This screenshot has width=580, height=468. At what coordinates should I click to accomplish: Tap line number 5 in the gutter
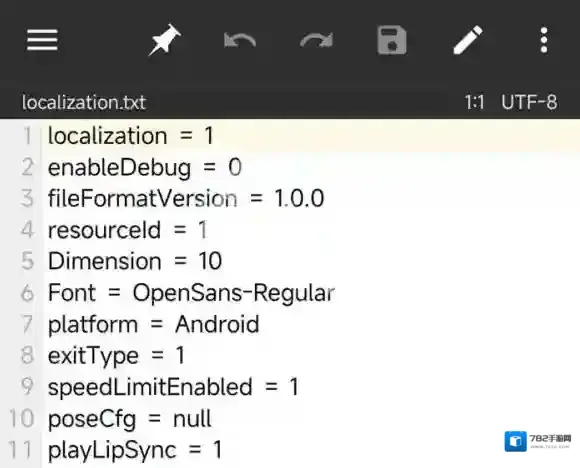27,261
